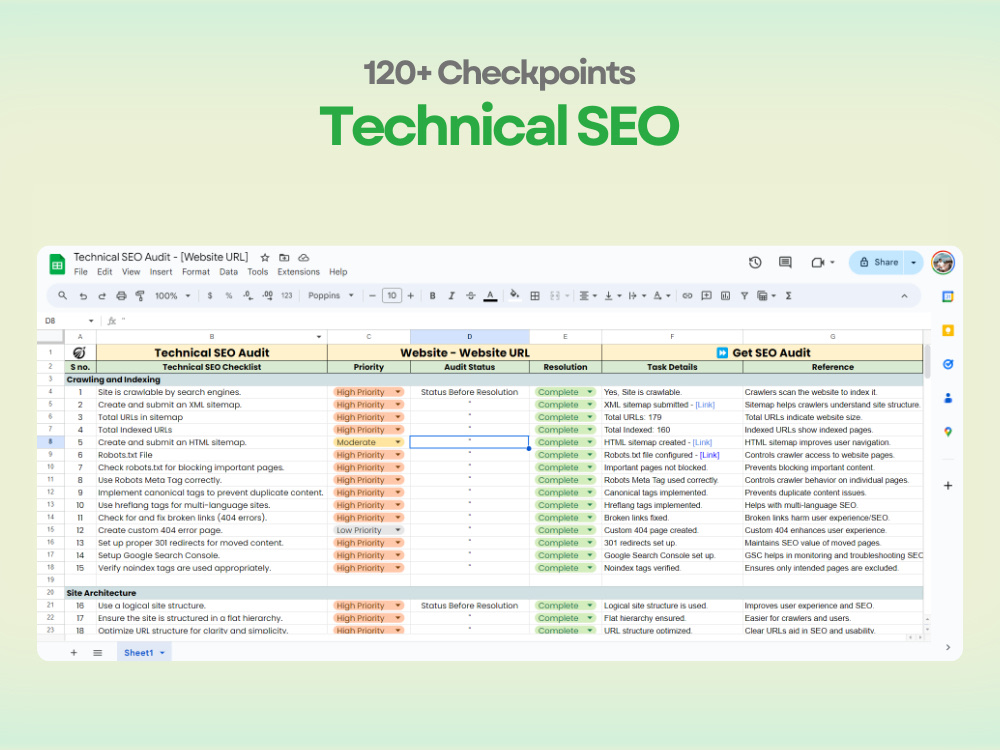Click the search menus magnifier icon

(62, 295)
